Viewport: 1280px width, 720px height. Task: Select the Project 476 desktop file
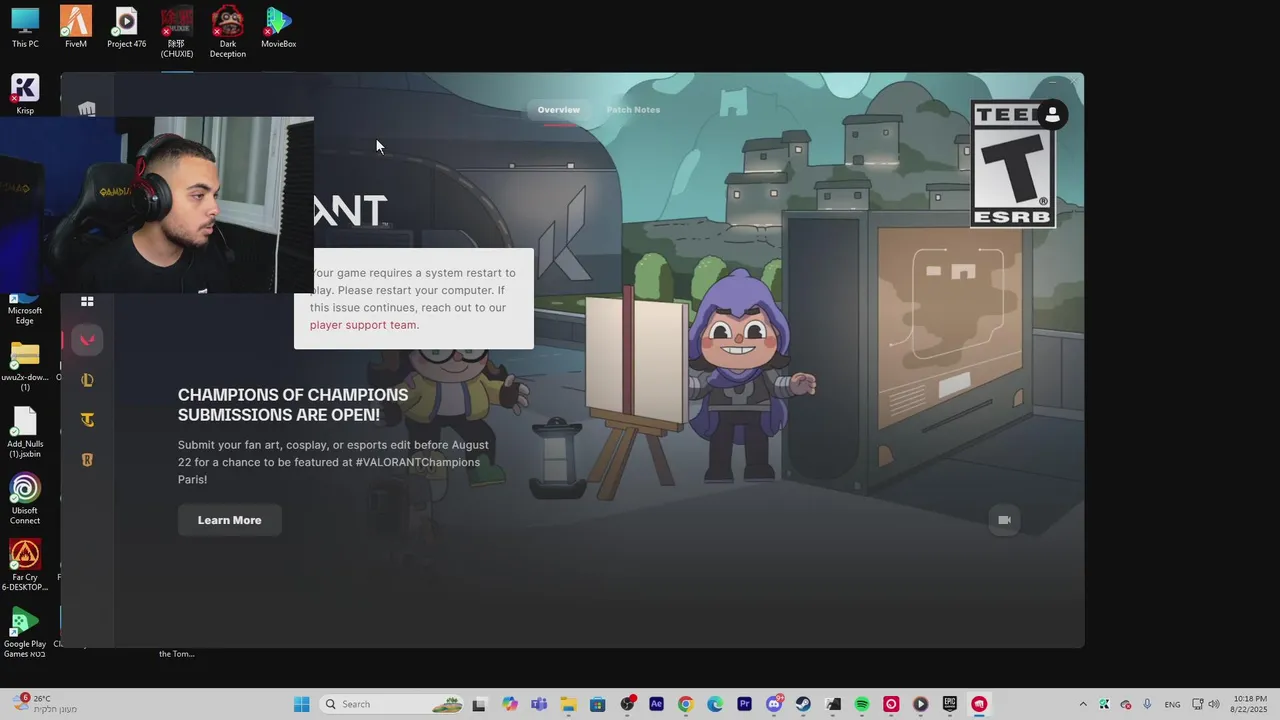coord(126,27)
